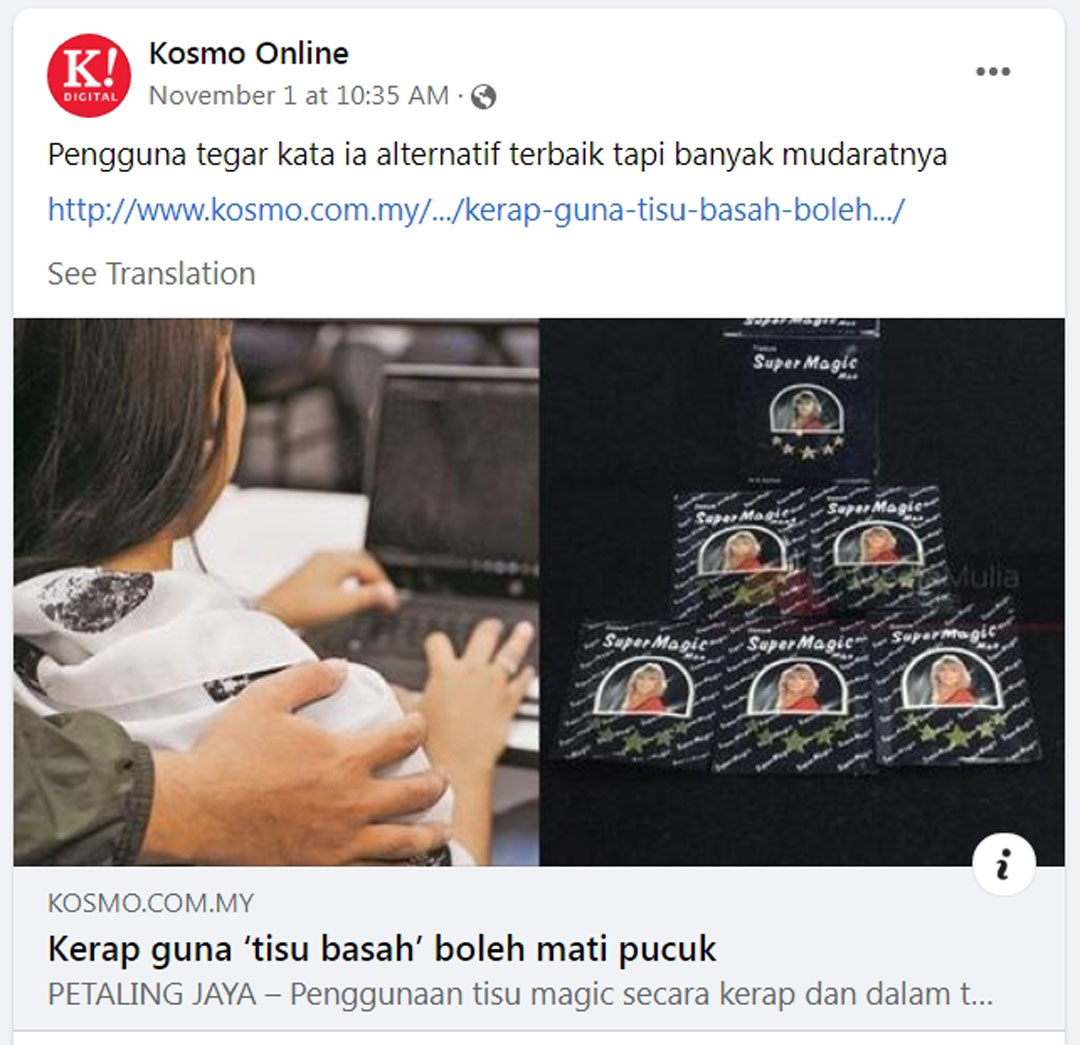Follow the kosmo.com.my kerap-guna-tisu-basah URL

point(476,209)
